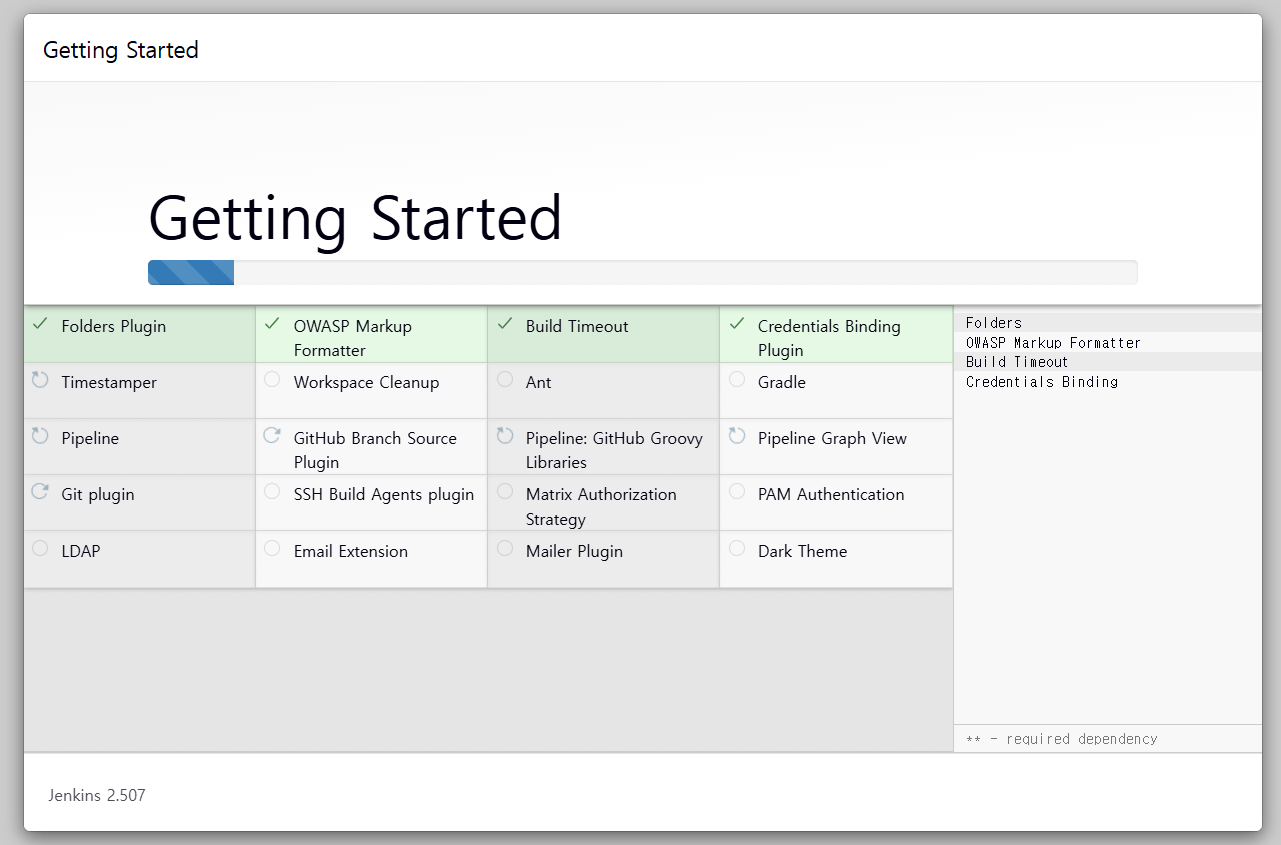Click the pending circle beside PAM Authentication
Image resolution: width=1281 pixels, height=845 pixels.
pyautogui.click(x=737, y=492)
